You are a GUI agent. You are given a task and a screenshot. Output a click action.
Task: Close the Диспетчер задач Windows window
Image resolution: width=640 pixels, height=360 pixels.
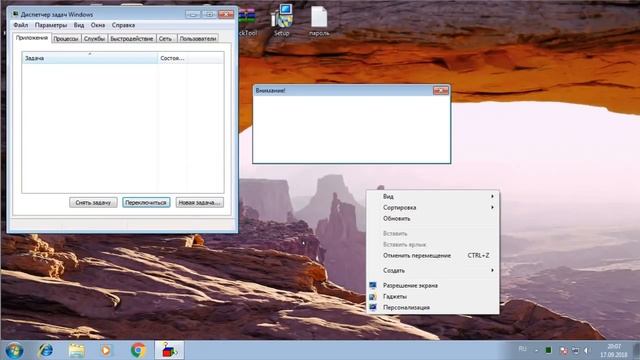pyautogui.click(x=226, y=14)
